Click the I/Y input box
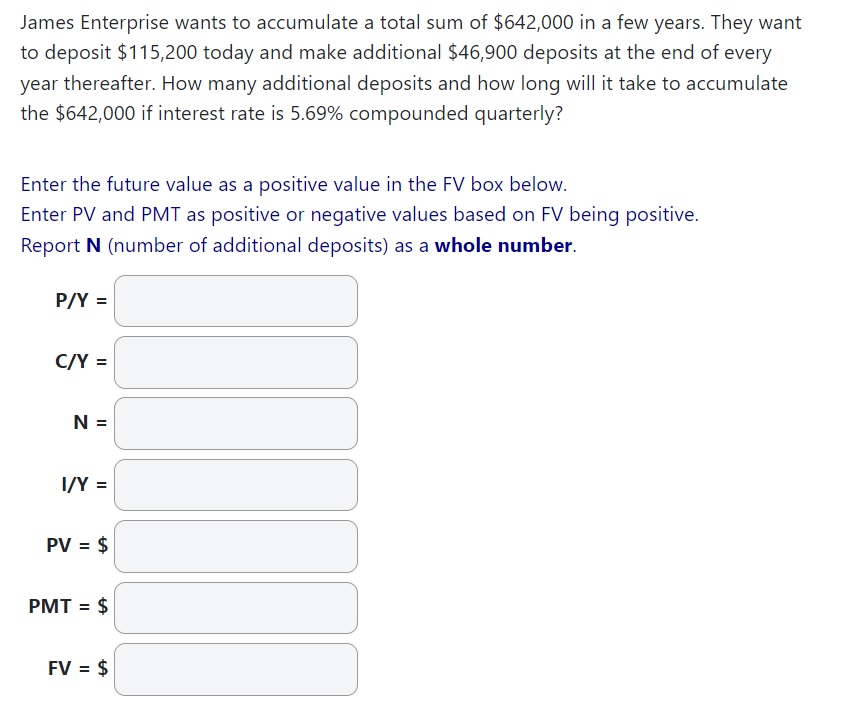The height and width of the screenshot is (713, 865). (x=236, y=485)
